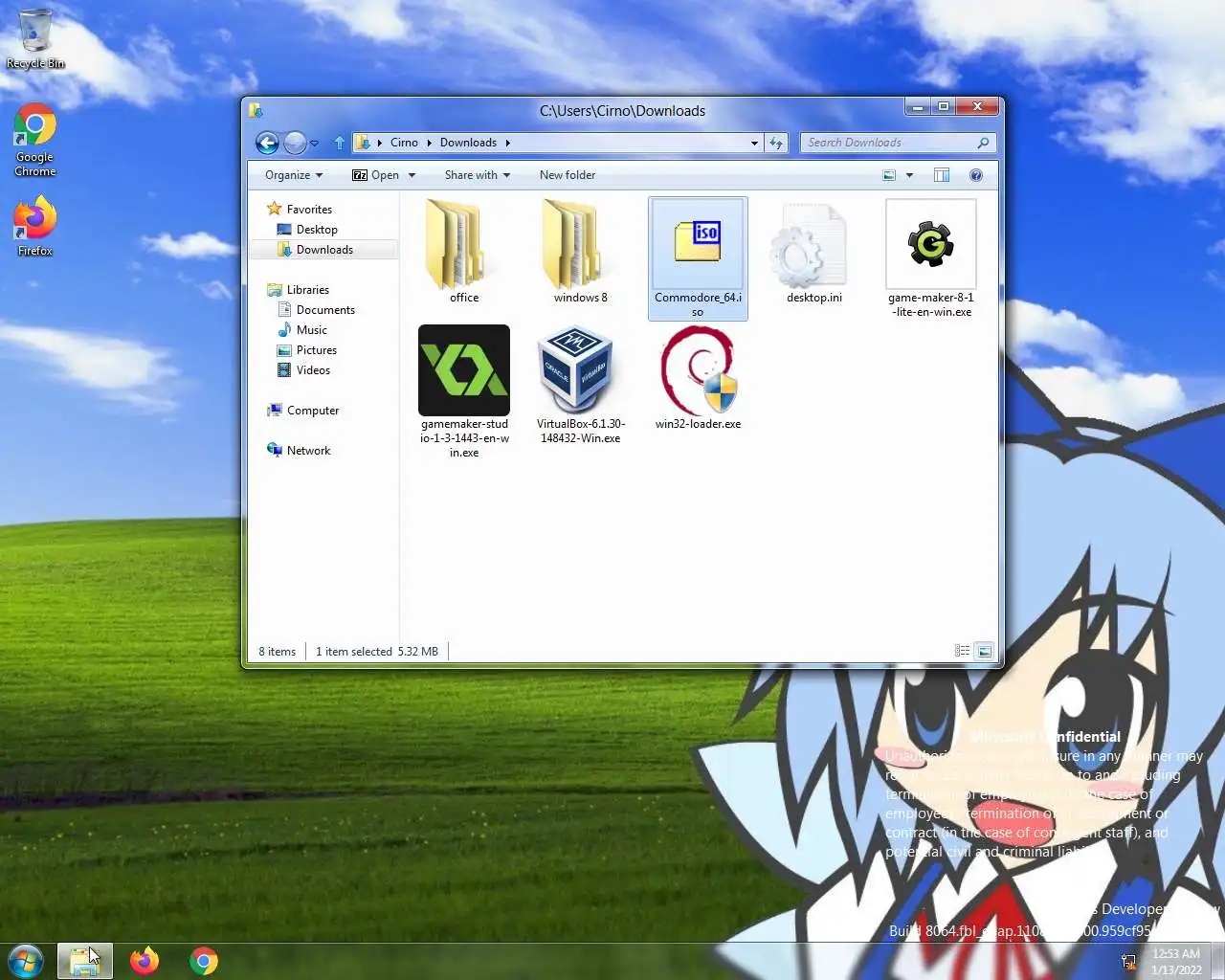Screen dimensions: 1225x980
Task: Launch Chrome from the taskbar
Action: click(x=203, y=961)
